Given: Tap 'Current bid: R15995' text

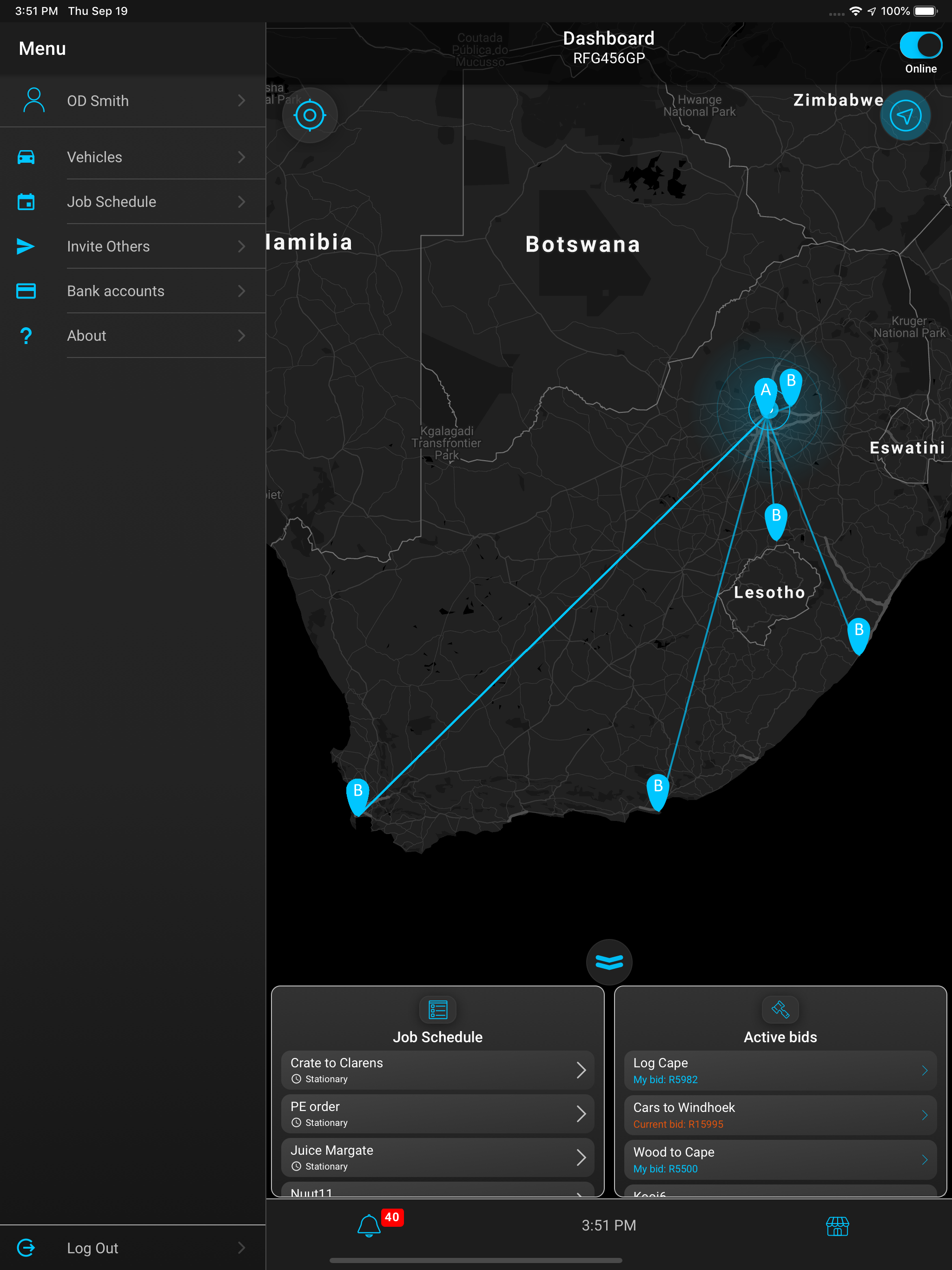Looking at the screenshot, I should pyautogui.click(x=678, y=1124).
